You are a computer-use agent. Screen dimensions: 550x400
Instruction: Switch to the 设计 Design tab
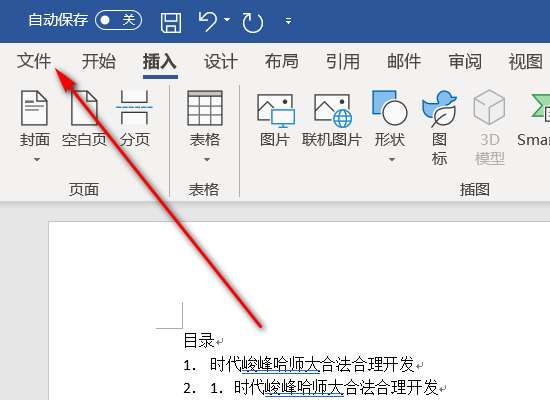coord(221,62)
